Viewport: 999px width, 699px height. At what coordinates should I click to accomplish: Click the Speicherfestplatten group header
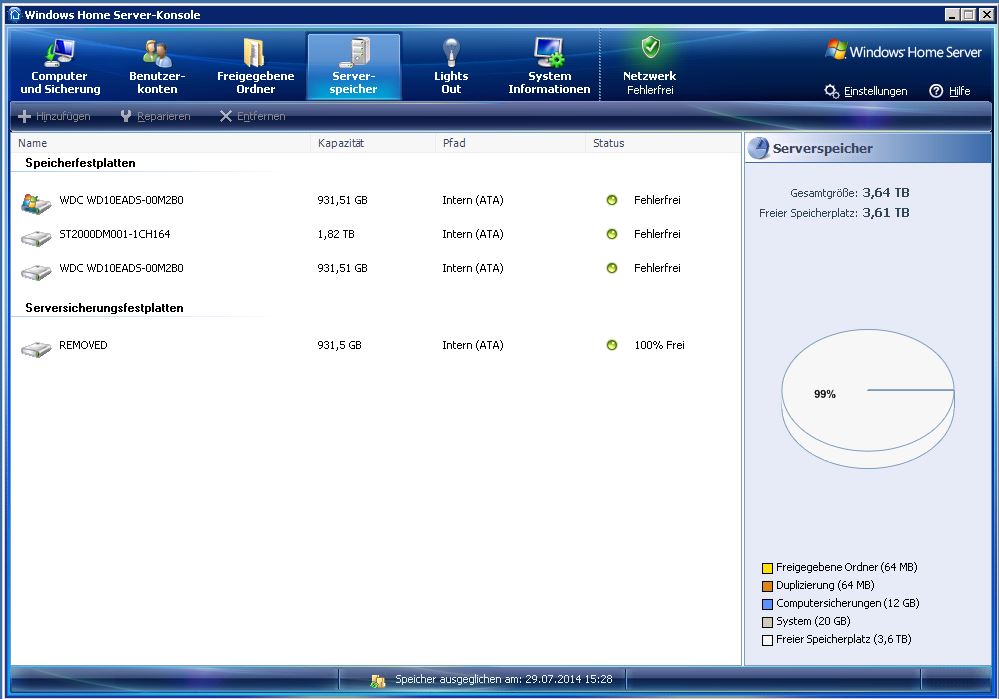tap(80, 163)
